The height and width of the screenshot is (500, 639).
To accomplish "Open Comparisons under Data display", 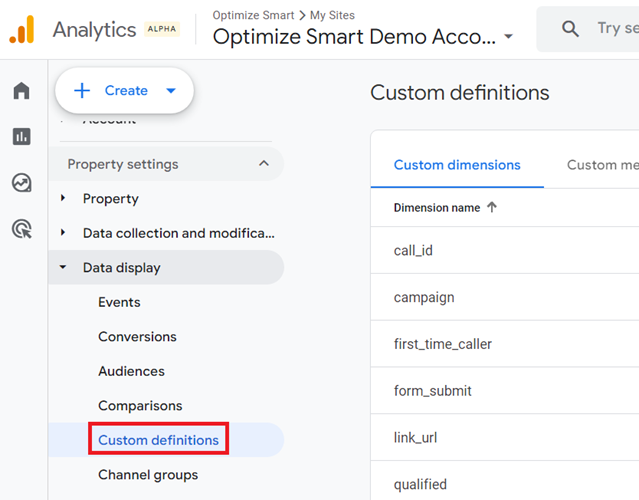I will [x=140, y=406].
